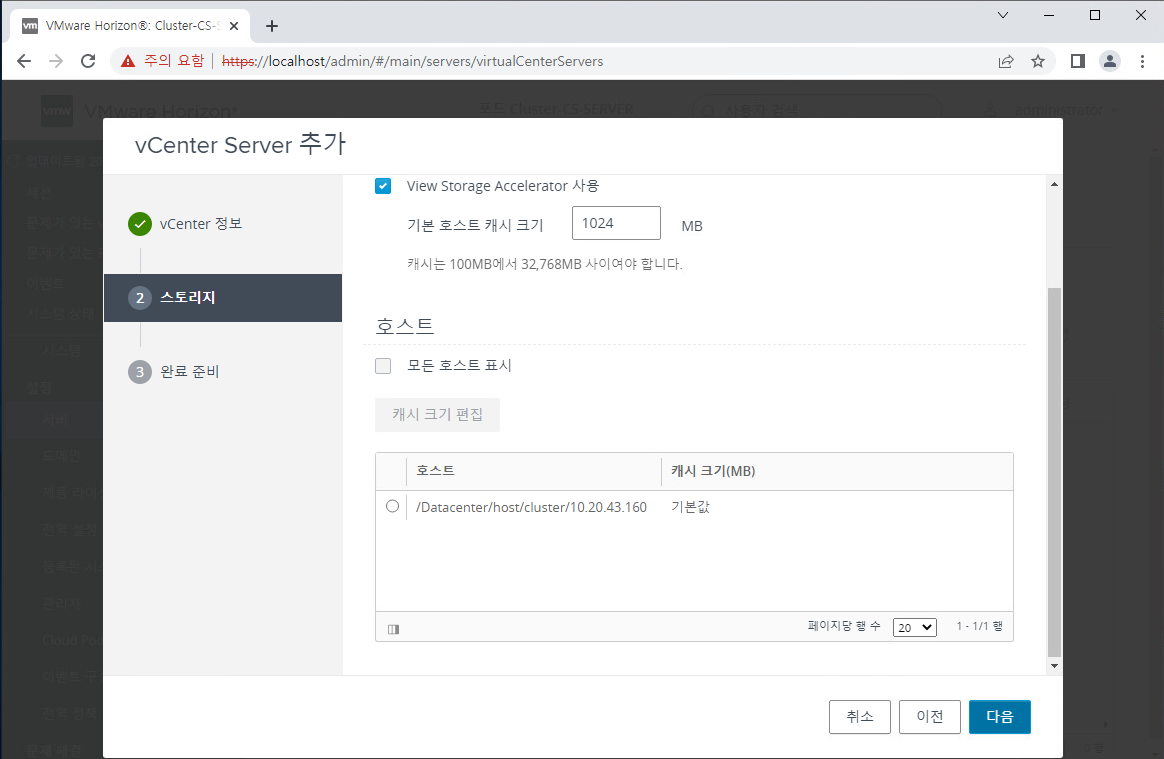Image resolution: width=1164 pixels, height=759 pixels.
Task: Click the security warning triangle icon
Action: (128, 61)
